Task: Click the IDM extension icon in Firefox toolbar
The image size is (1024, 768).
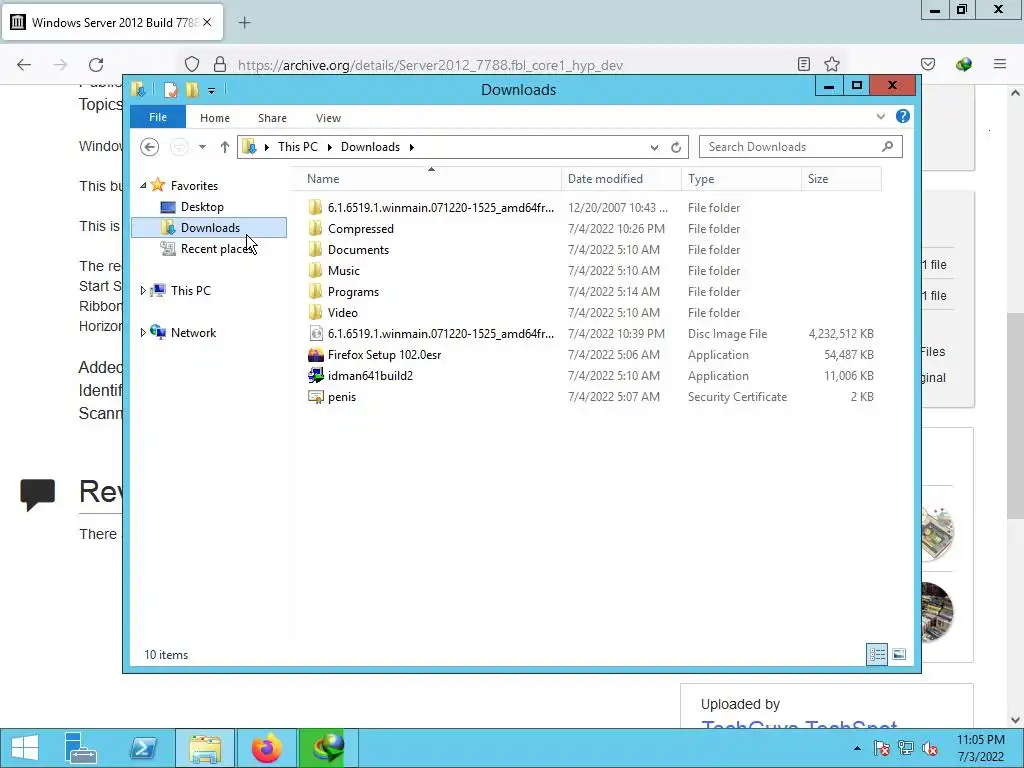Action: [x=963, y=64]
